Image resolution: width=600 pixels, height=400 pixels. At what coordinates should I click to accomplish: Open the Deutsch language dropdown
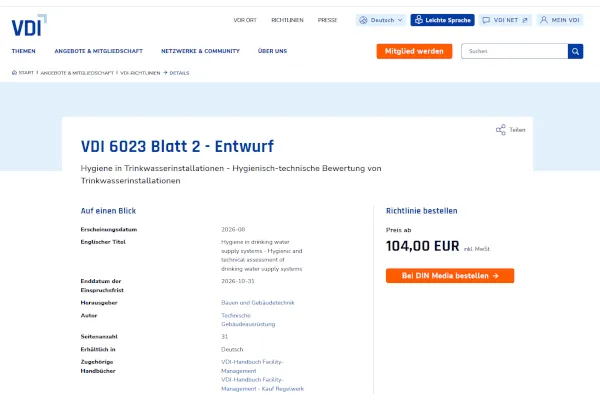coord(381,20)
